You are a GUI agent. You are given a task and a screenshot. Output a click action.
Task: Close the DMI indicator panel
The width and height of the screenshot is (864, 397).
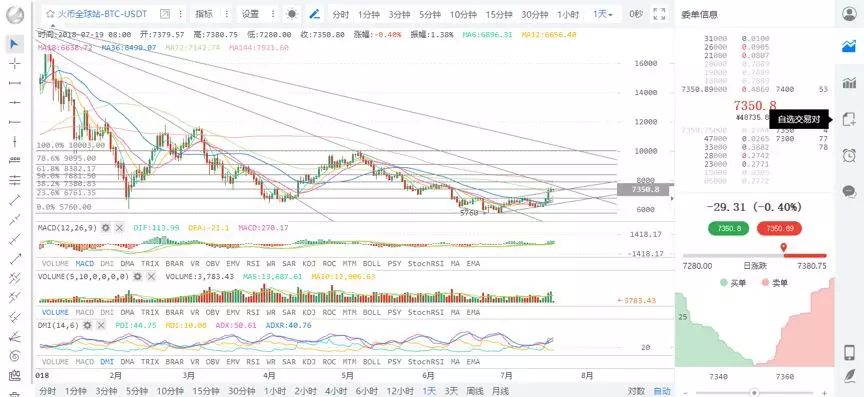pos(102,325)
